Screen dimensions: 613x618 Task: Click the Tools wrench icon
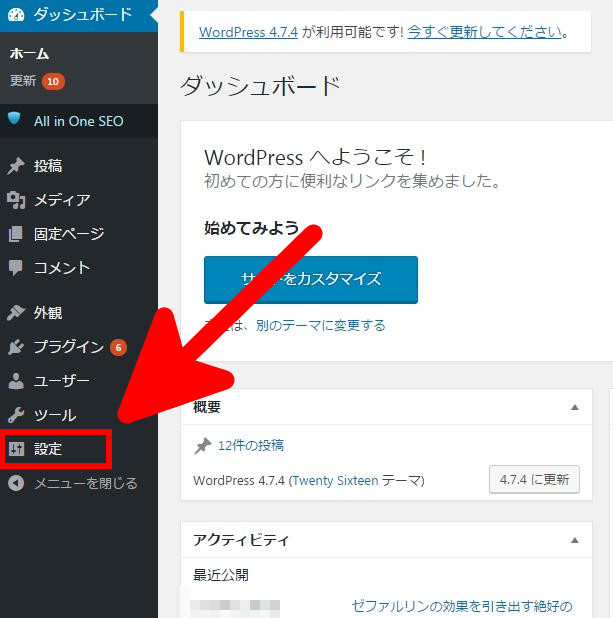click(x=15, y=415)
